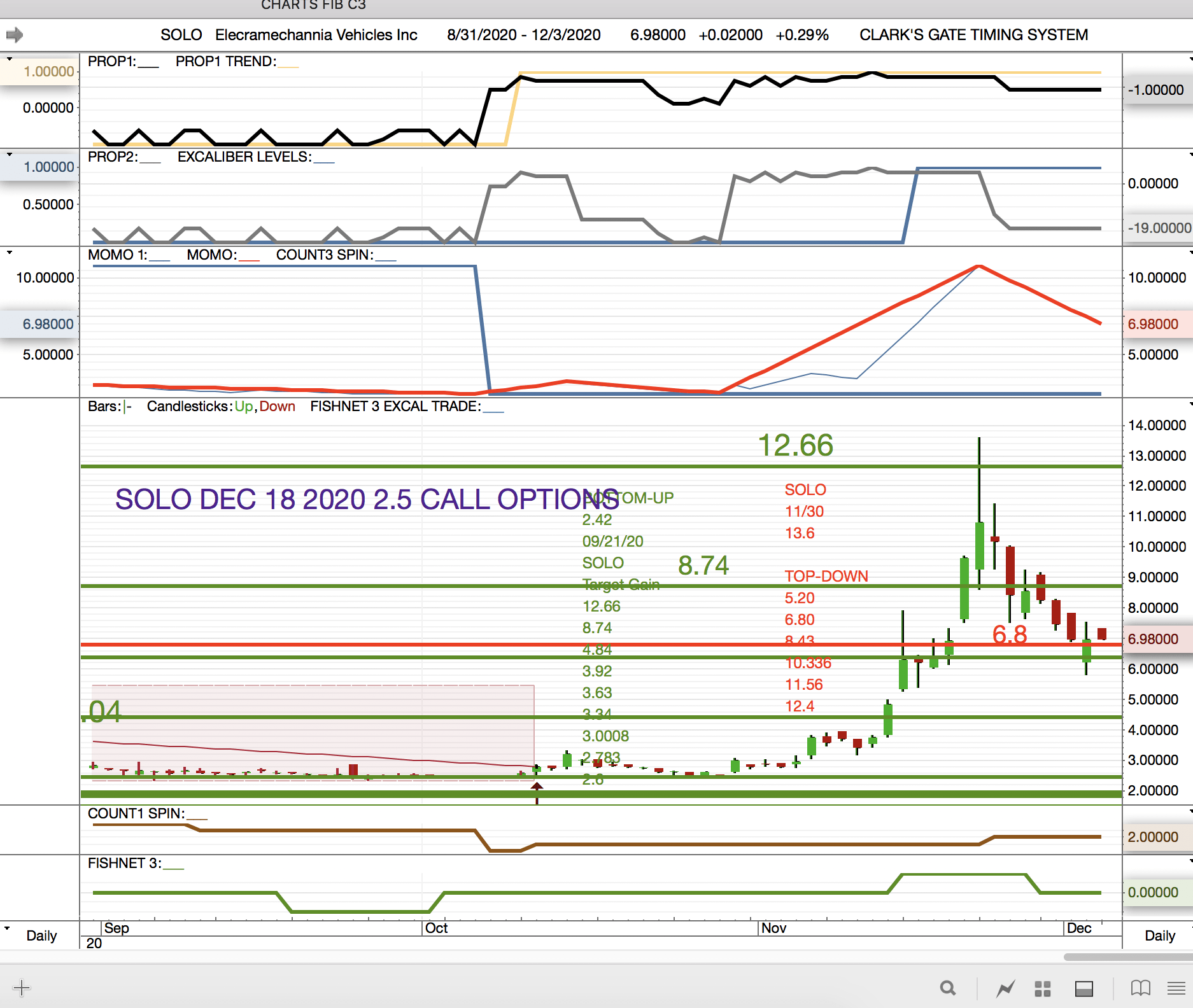Viewport: 1193px width, 1008px height.
Task: Click the SOLO ticker symbol in header
Action: pos(181,34)
